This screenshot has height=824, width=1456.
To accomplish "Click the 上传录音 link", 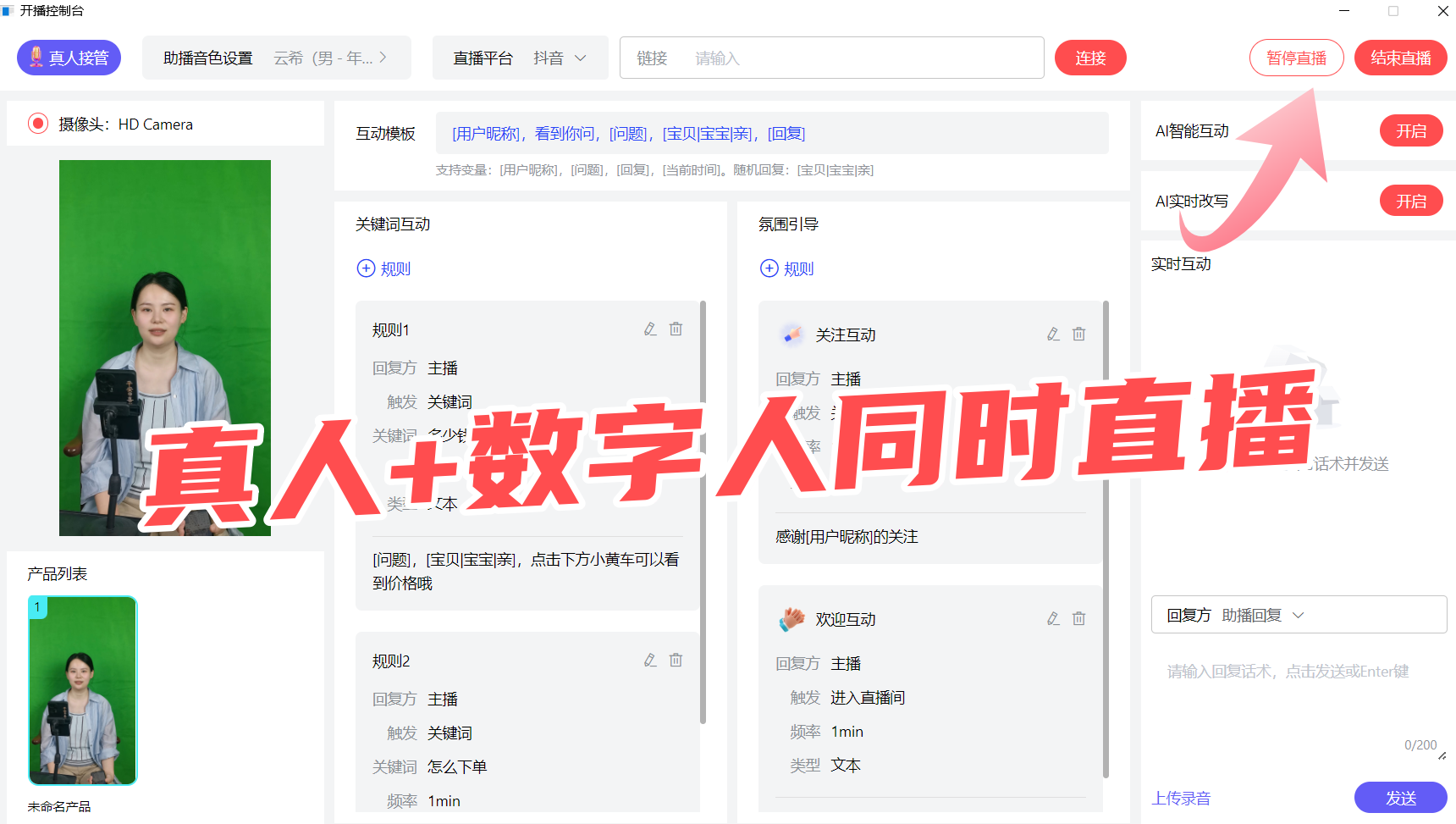I will click(x=1181, y=798).
